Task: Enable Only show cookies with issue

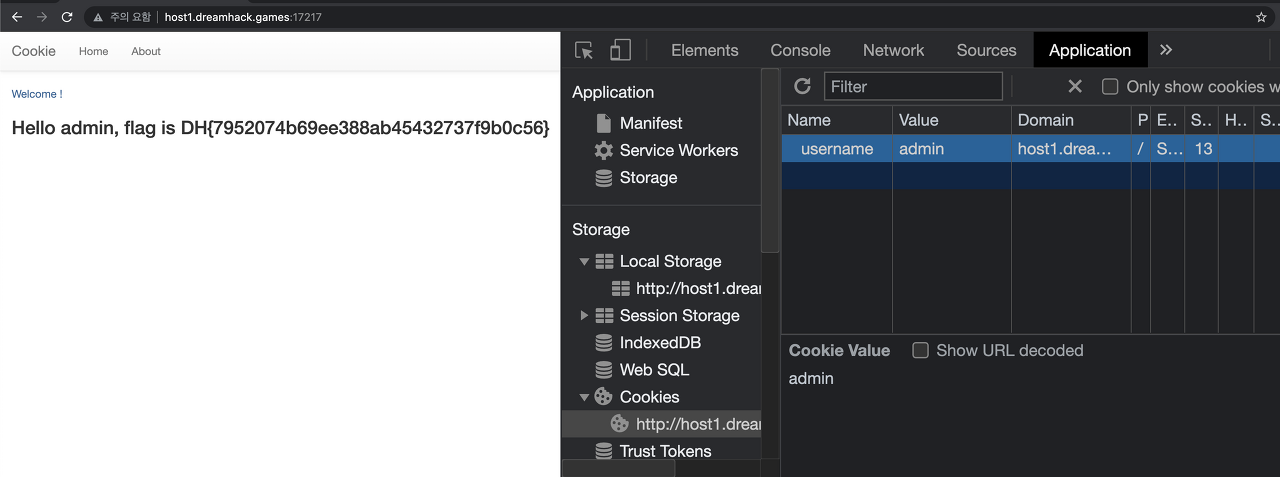Action: pyautogui.click(x=1110, y=87)
